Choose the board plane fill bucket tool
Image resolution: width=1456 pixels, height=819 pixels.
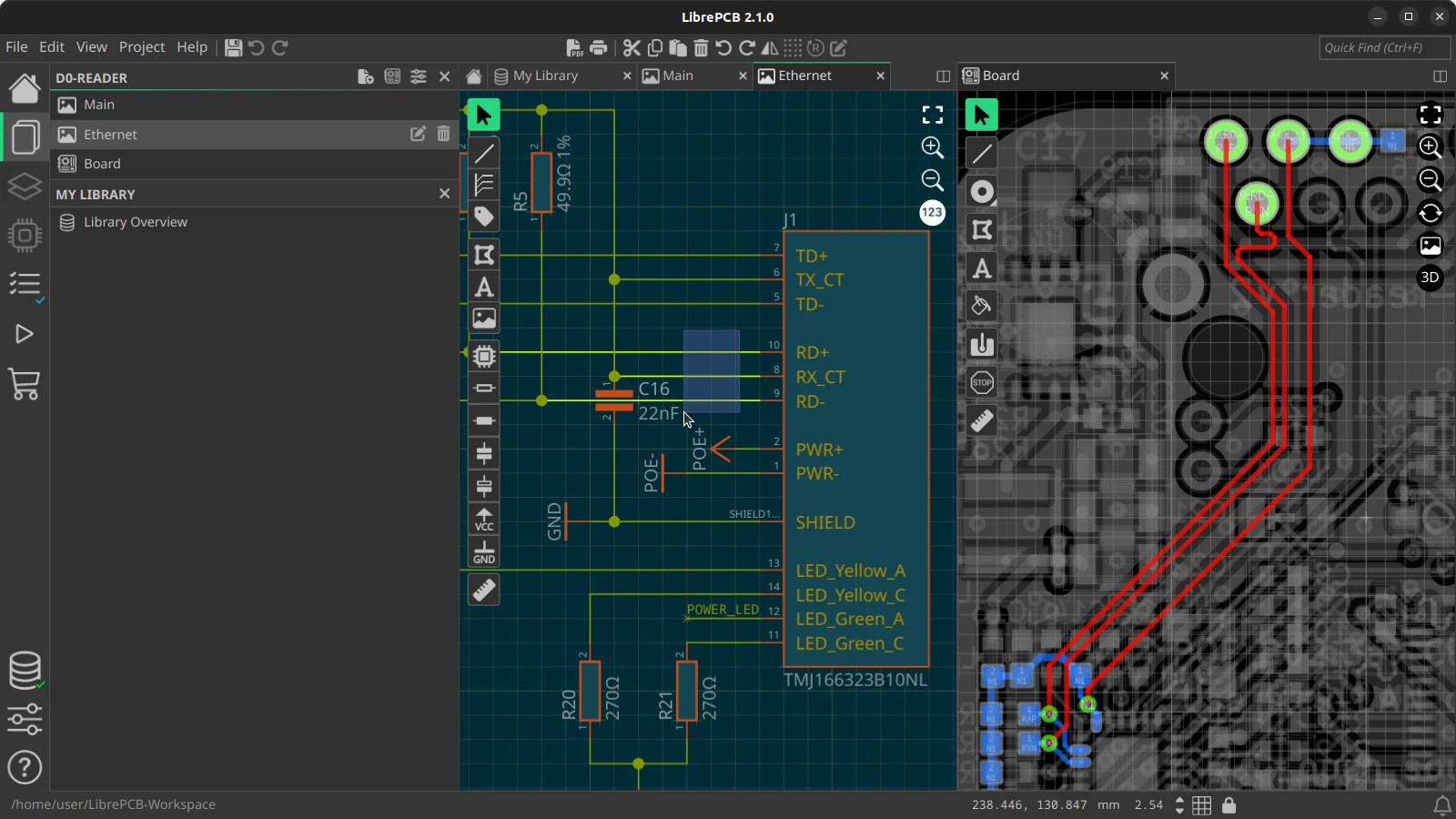(982, 307)
